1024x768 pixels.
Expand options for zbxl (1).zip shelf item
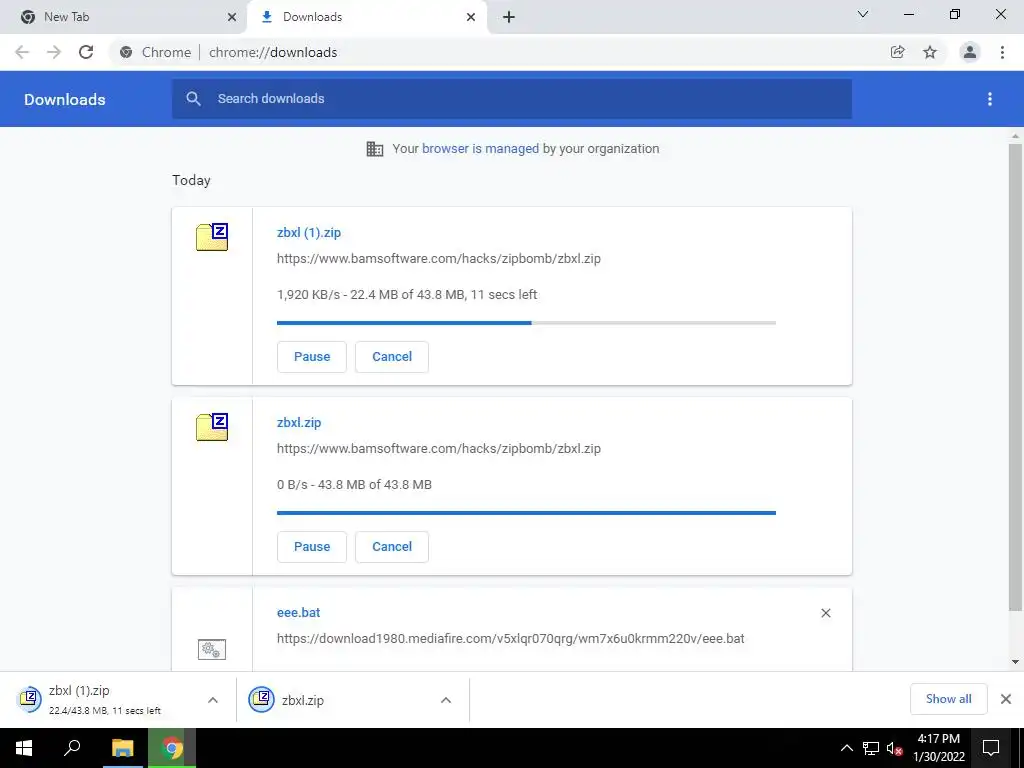point(213,700)
